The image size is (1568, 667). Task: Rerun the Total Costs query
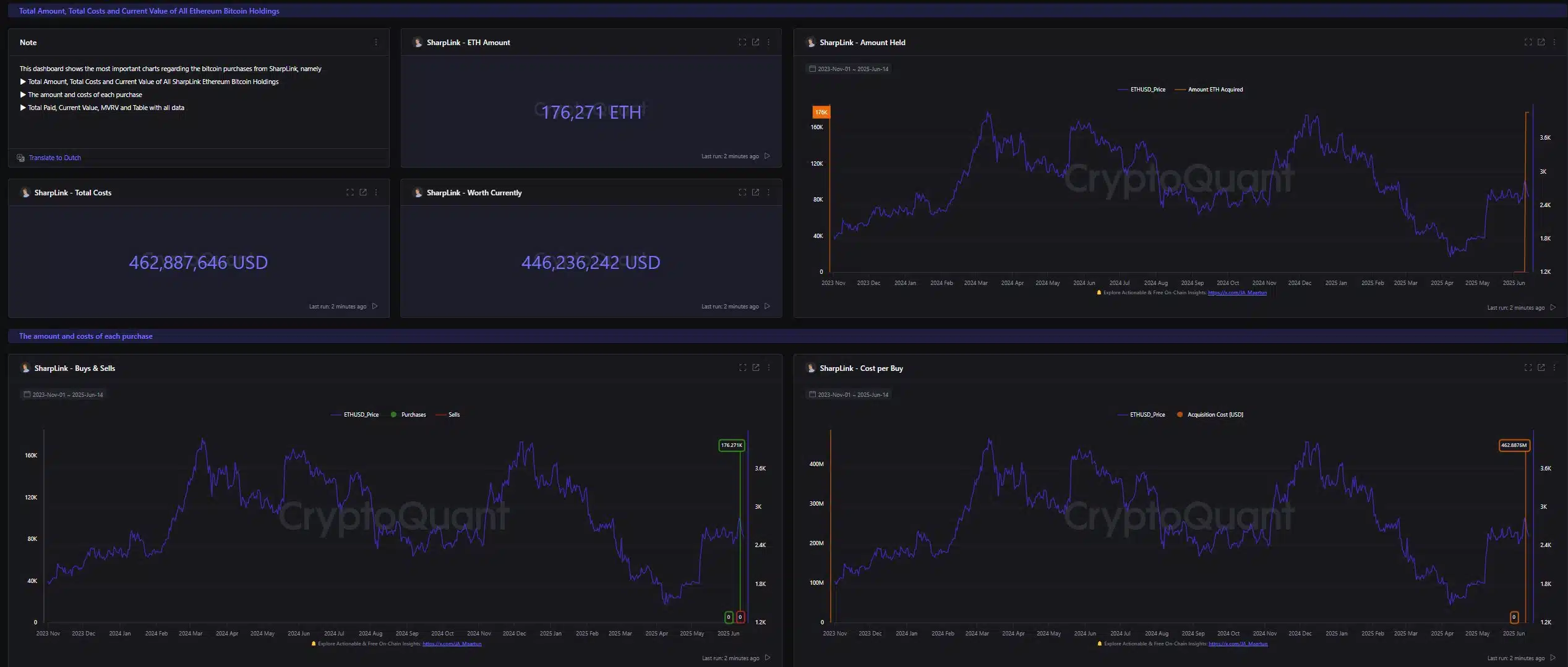375,306
